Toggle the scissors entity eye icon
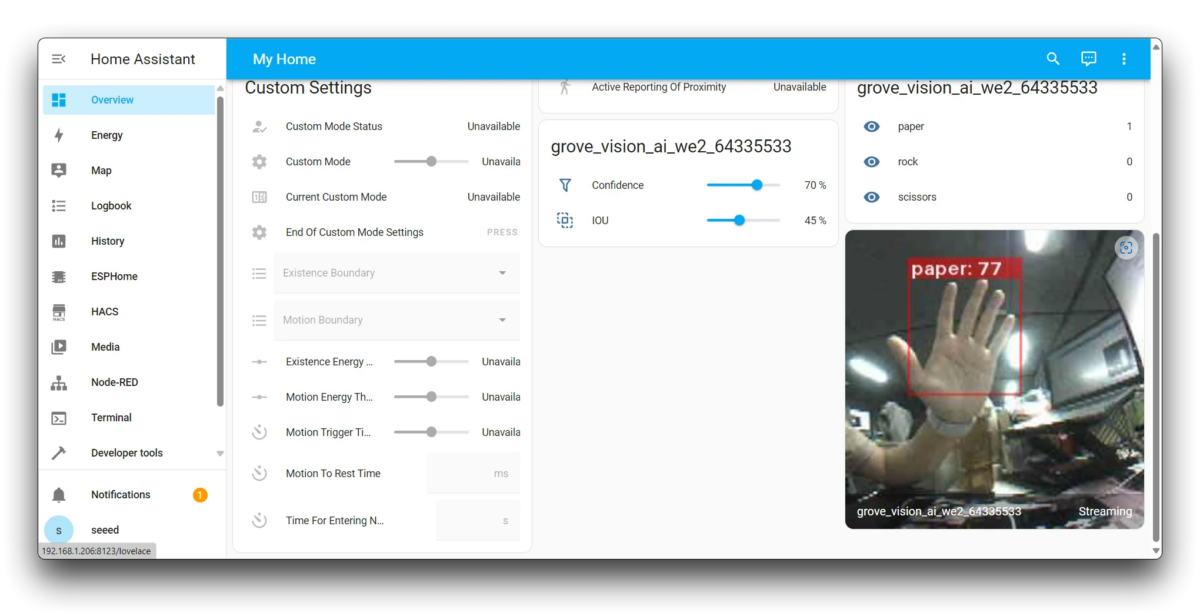Screen dimensions: 1200x616 [870, 197]
